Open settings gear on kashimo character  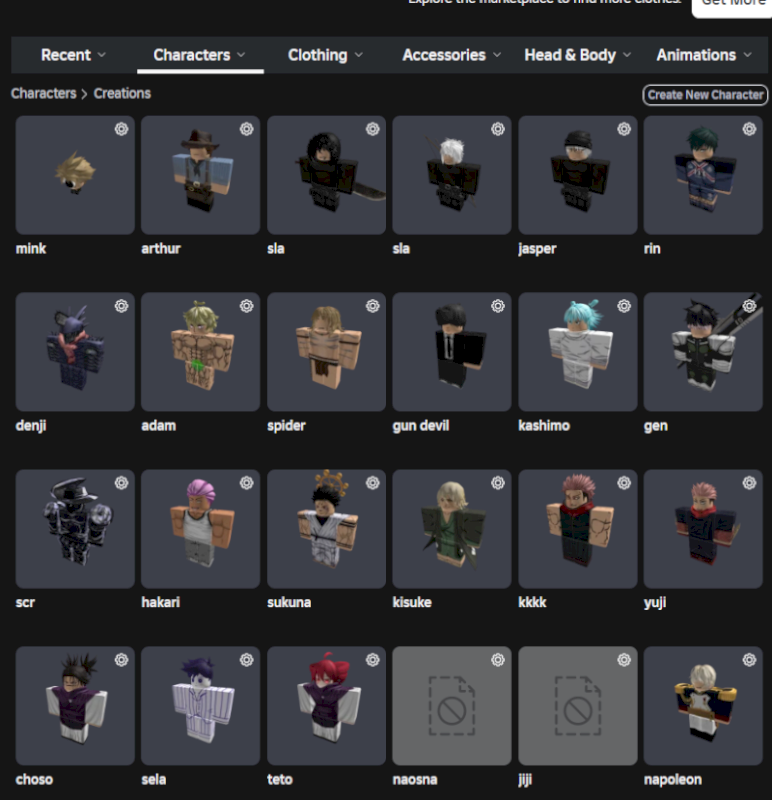pyautogui.click(x=624, y=306)
